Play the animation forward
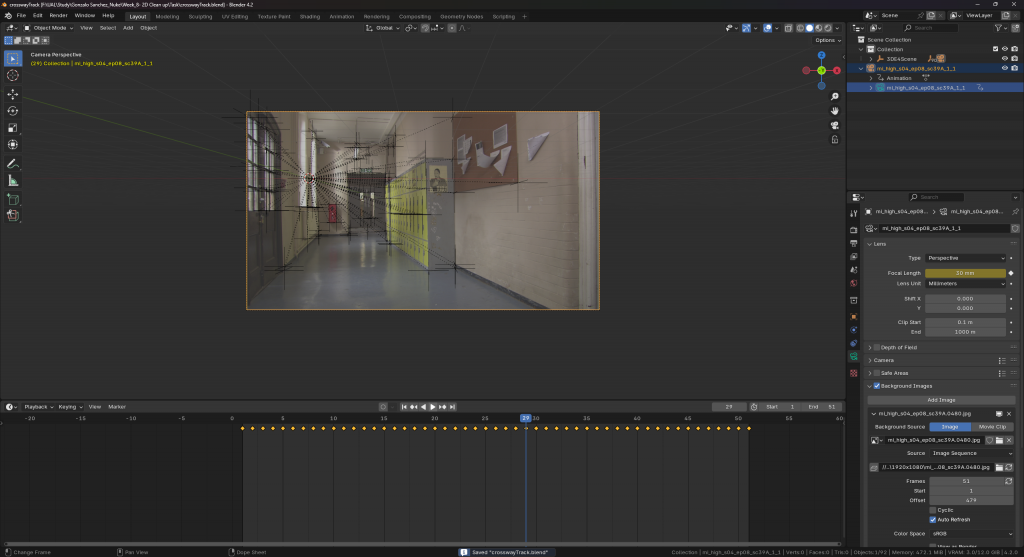The image size is (1024, 557). tap(432, 407)
